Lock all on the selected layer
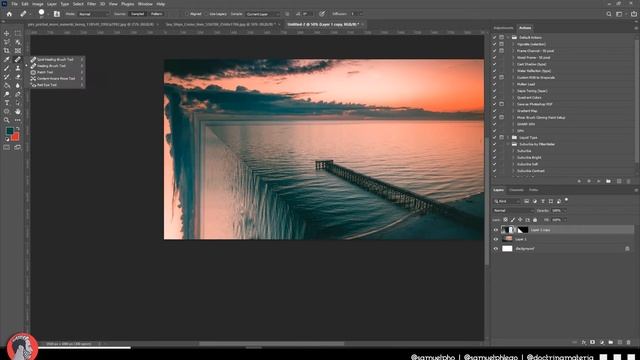 535,220
